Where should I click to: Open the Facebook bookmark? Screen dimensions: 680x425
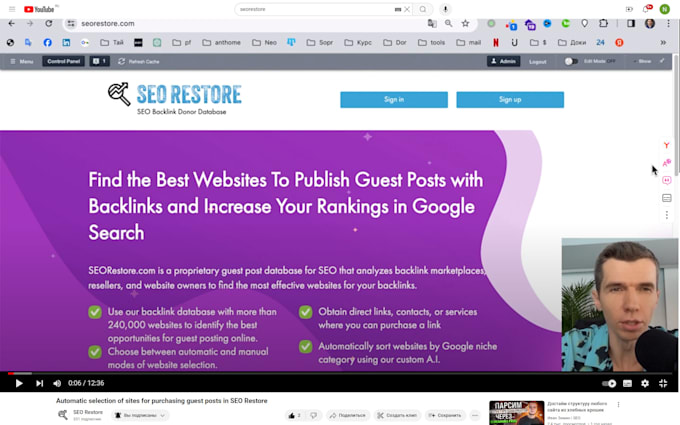coord(47,42)
